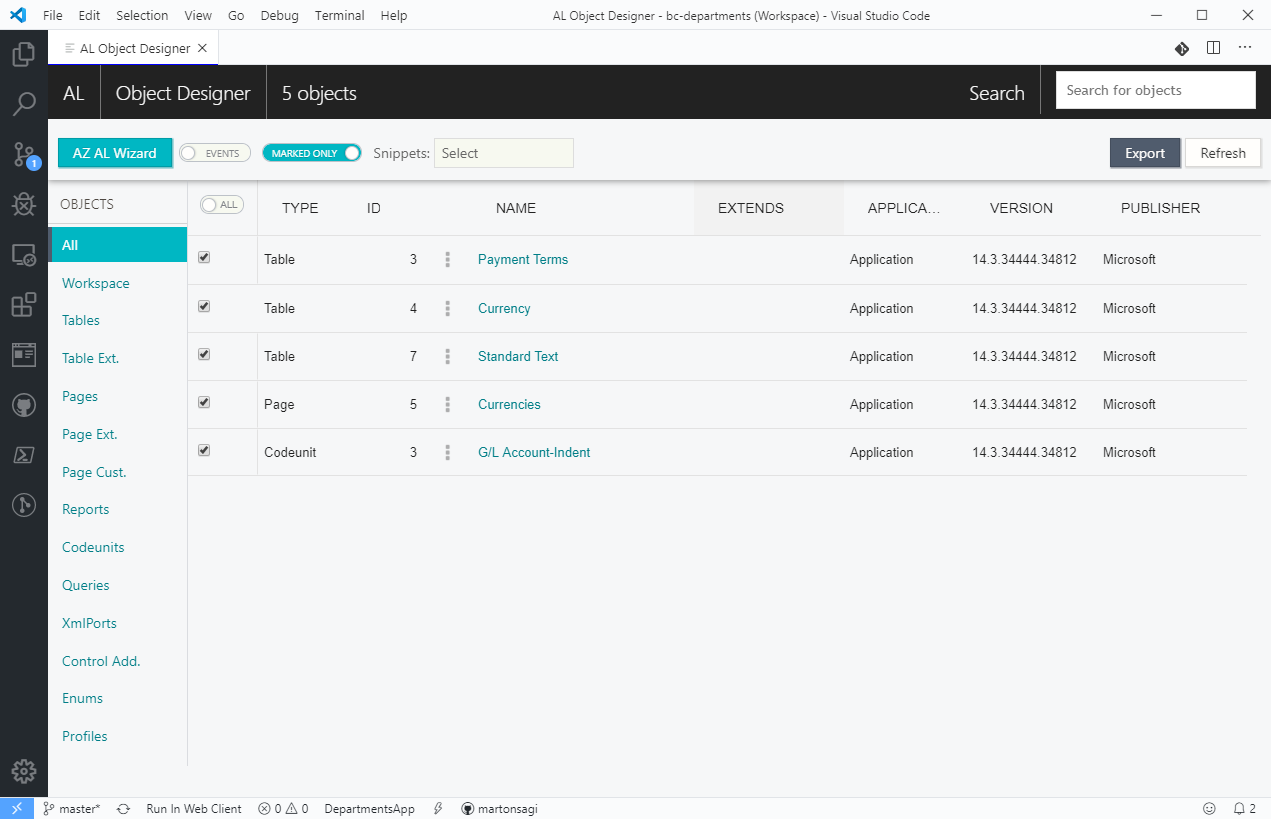This screenshot has height=819, width=1271.
Task: Click the Refresh button
Action: tap(1223, 153)
